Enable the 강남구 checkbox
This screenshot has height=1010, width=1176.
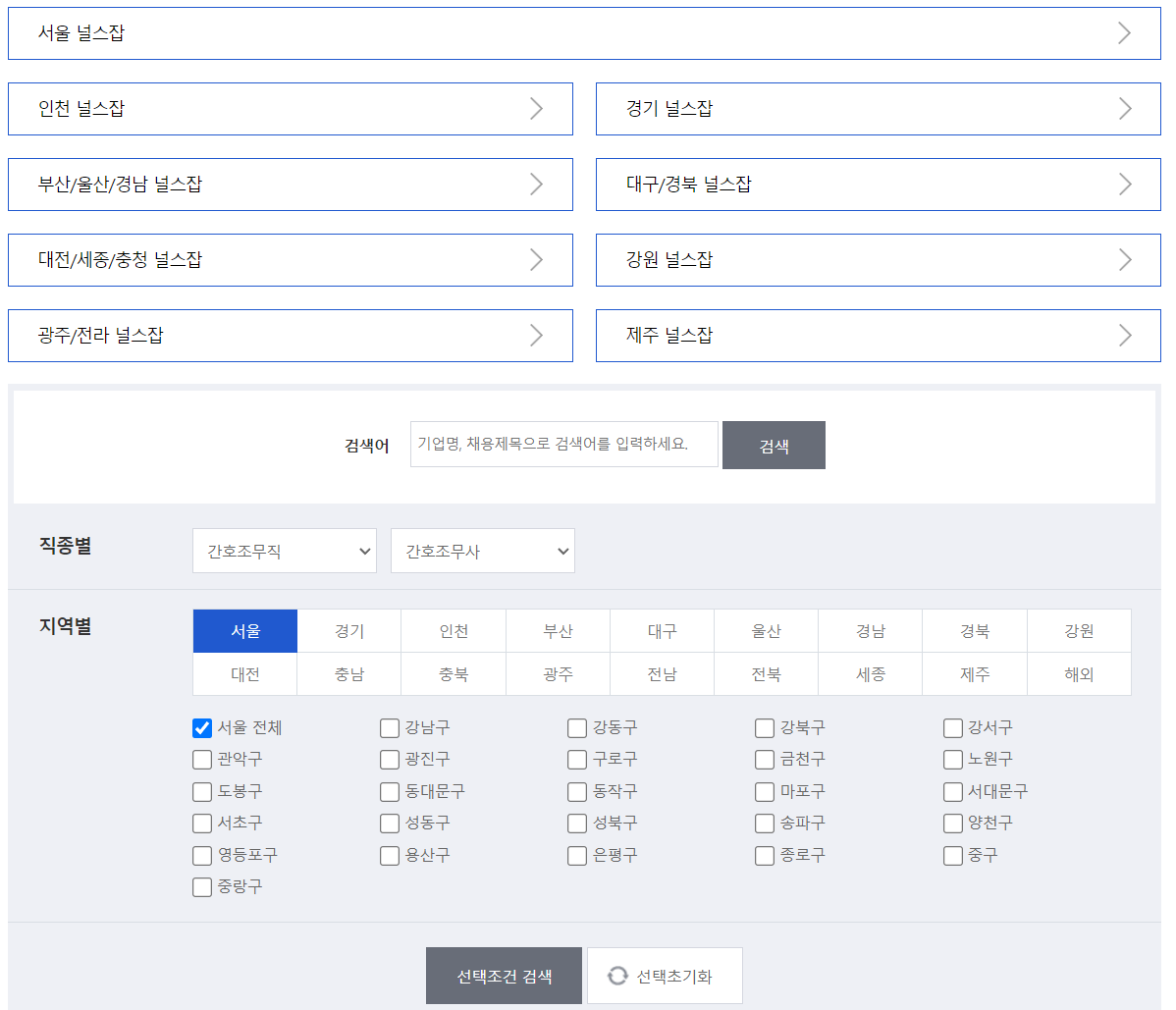[x=389, y=727]
